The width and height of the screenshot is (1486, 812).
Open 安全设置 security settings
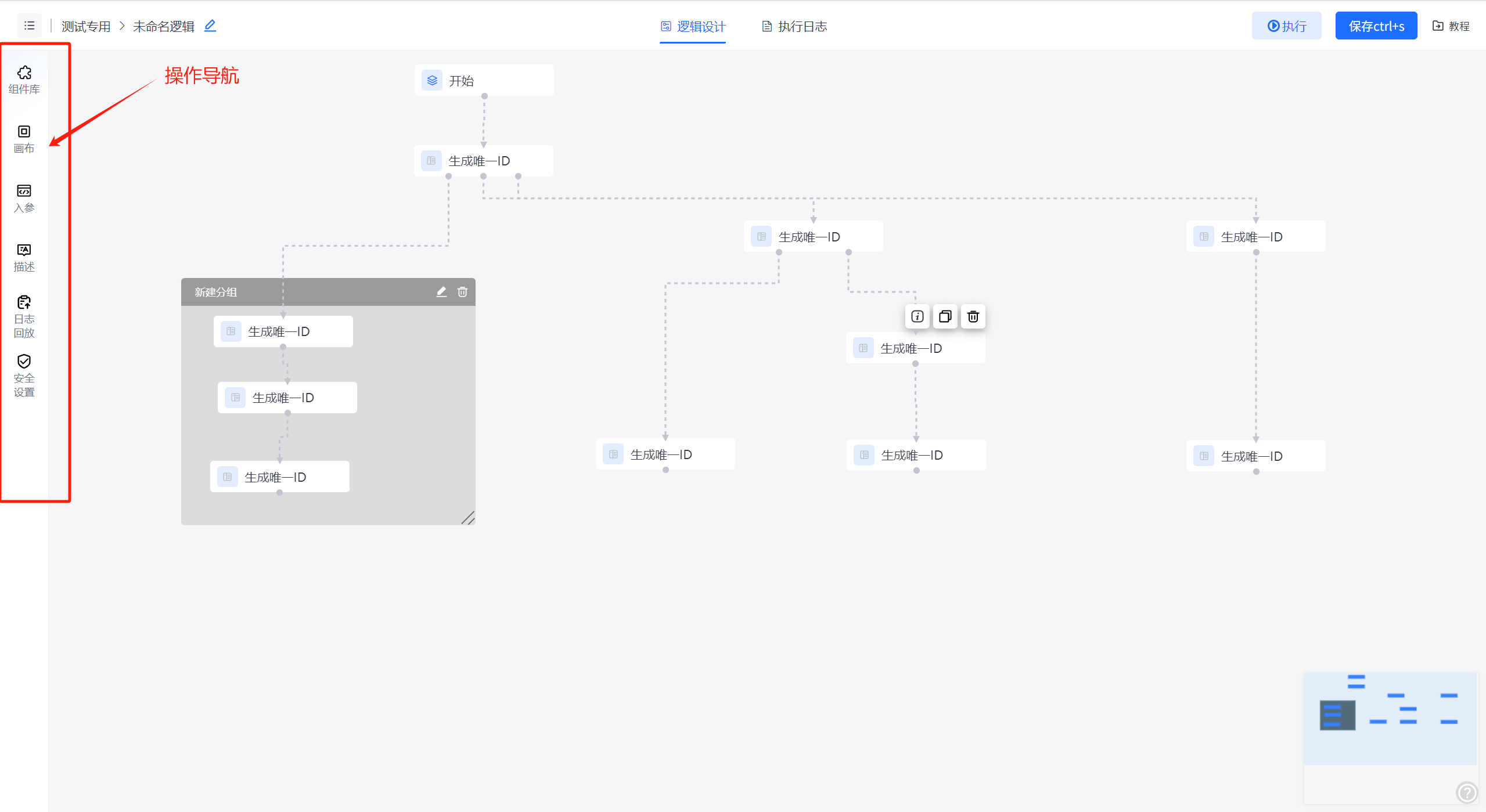[x=24, y=376]
